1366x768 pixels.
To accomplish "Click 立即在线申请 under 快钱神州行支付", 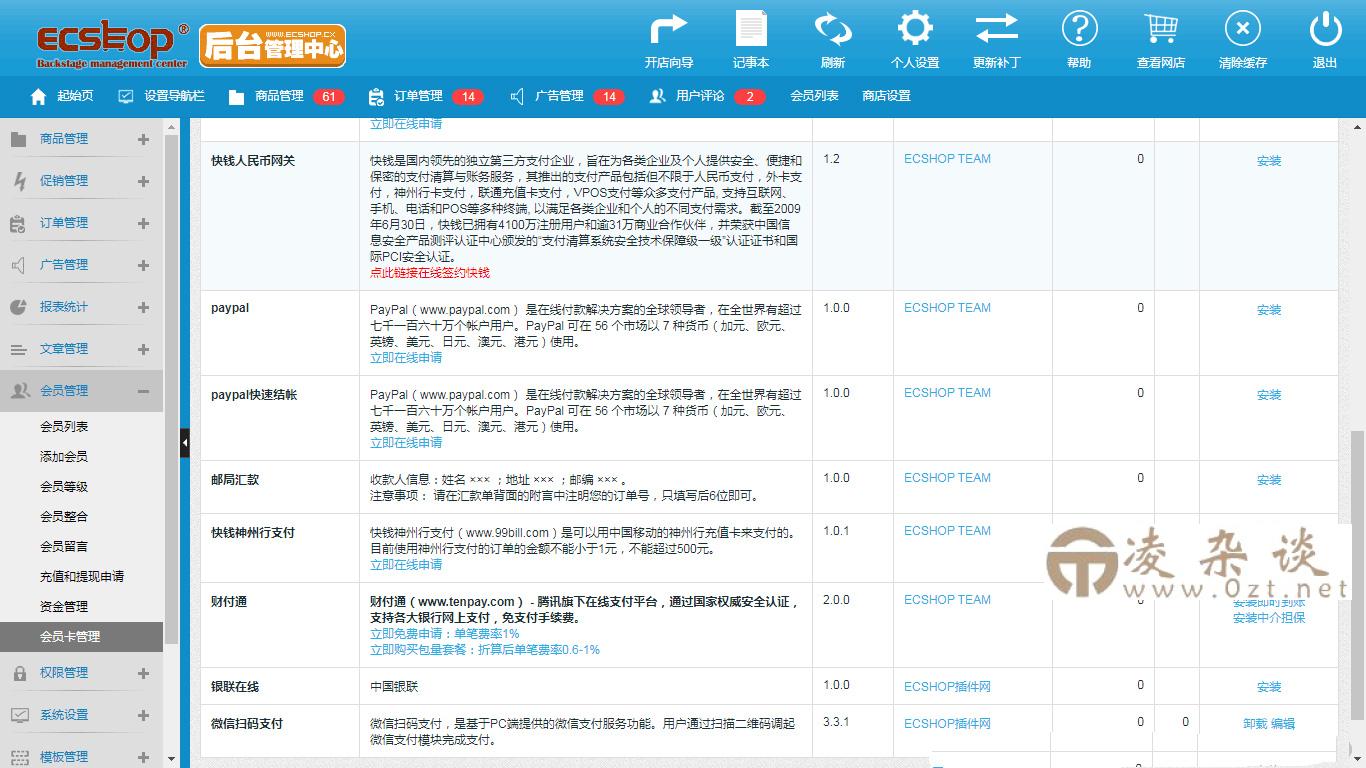I will tap(406, 565).
